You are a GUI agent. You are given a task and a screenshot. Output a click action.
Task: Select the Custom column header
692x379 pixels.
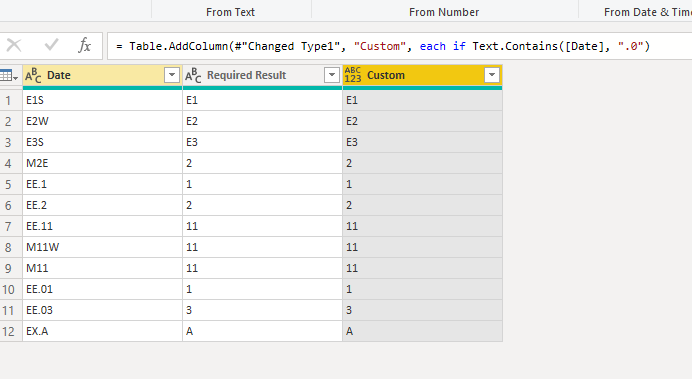click(422, 75)
